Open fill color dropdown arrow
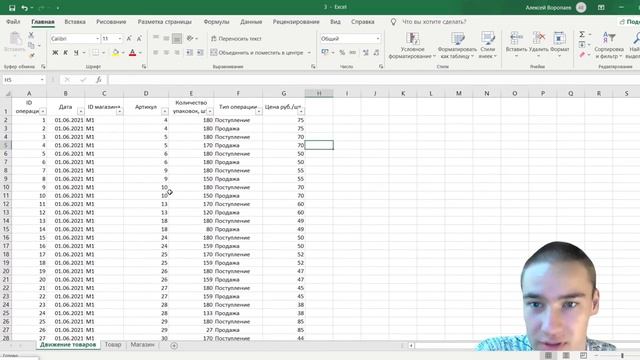640x360 pixels. [123, 53]
